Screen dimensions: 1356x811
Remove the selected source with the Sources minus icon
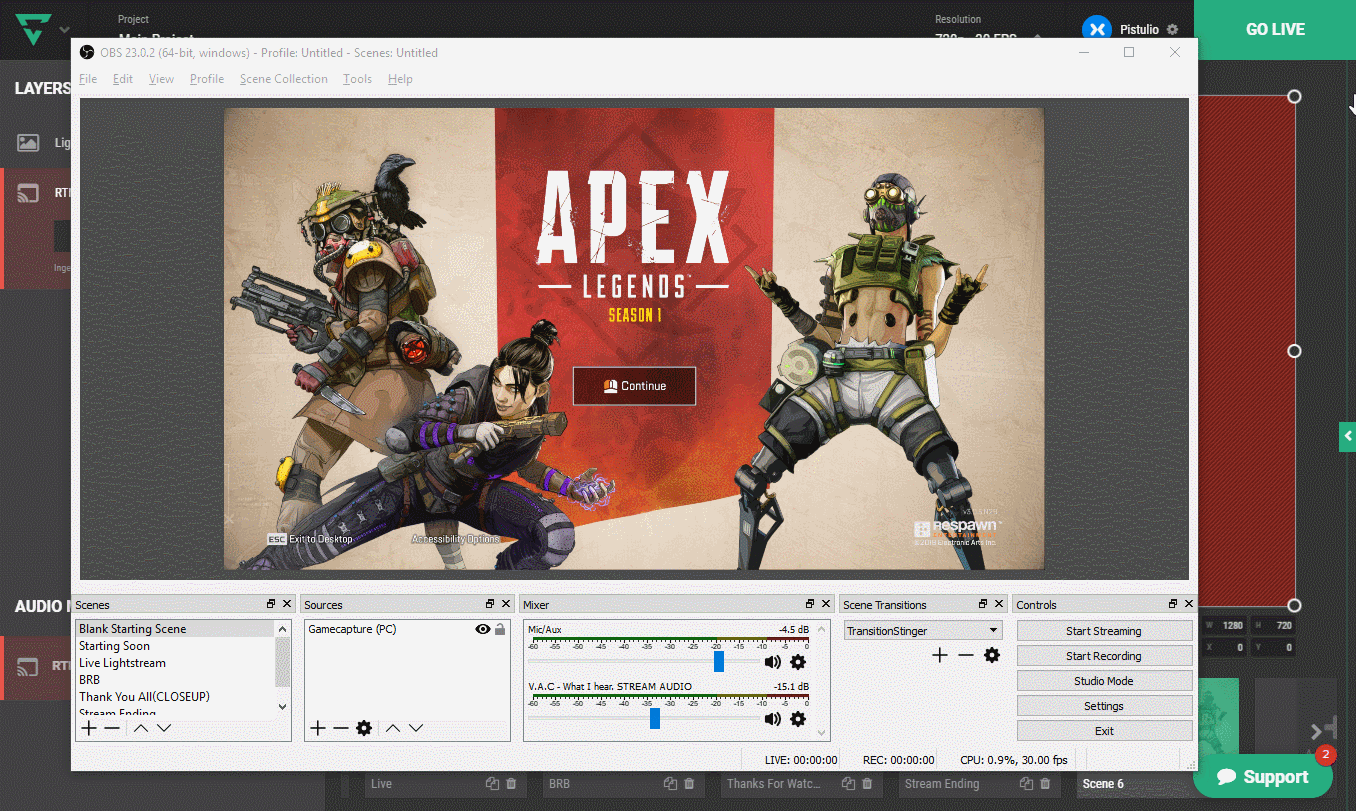tap(340, 728)
